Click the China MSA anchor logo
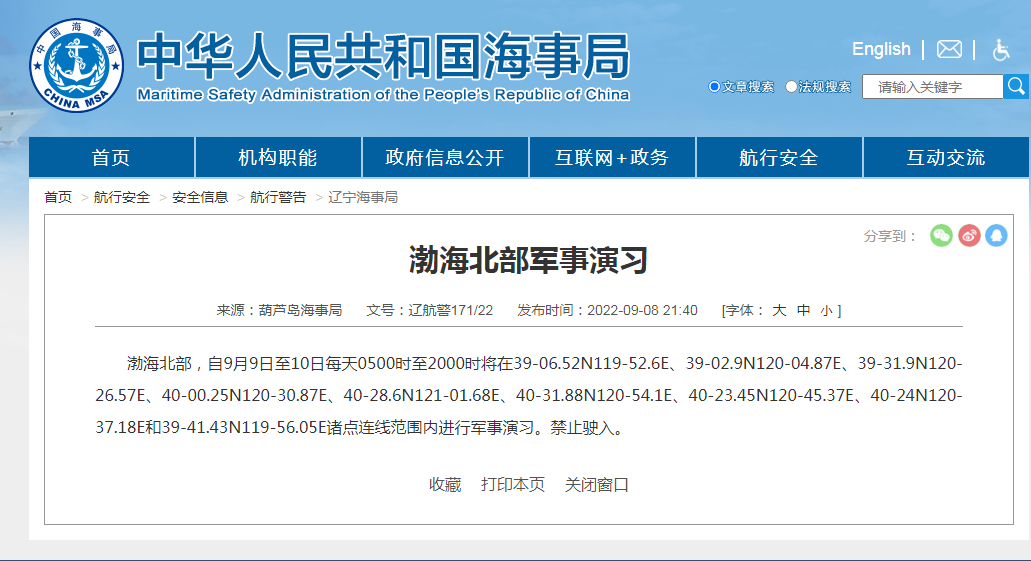Viewport: 1031px width, 561px height. point(76,65)
